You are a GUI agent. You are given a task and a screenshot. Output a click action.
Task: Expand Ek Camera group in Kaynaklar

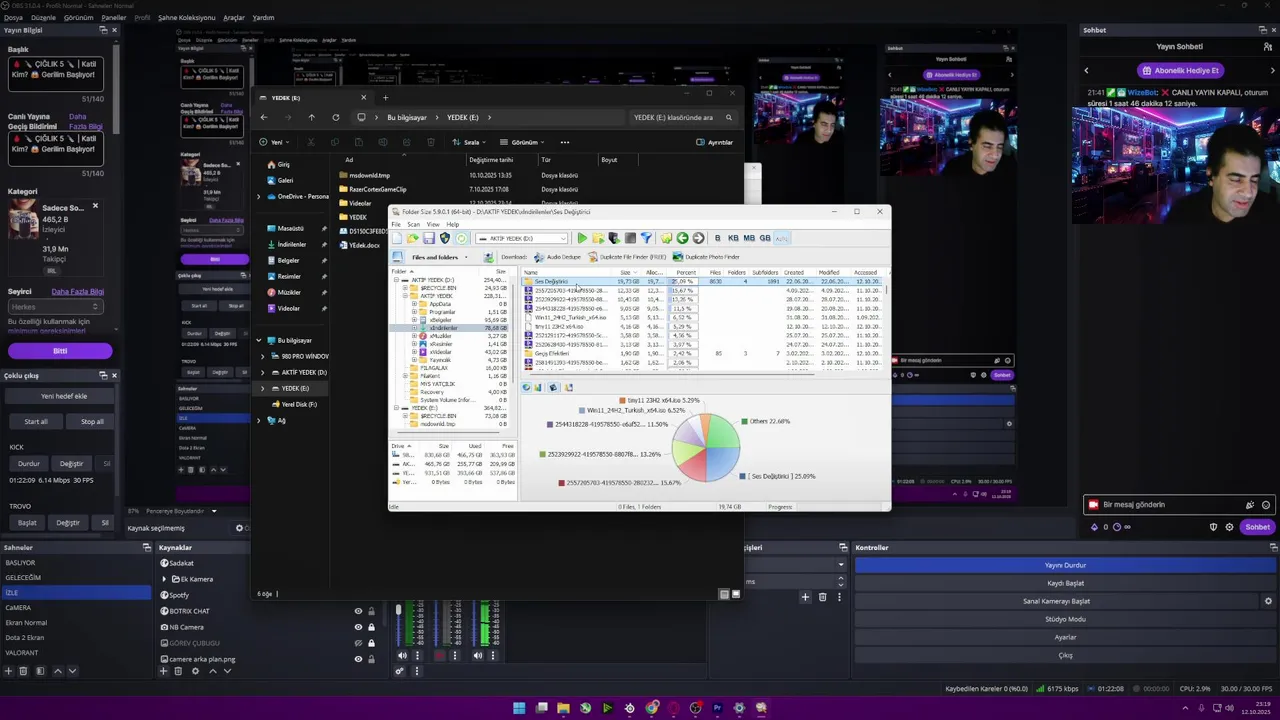pos(164,579)
